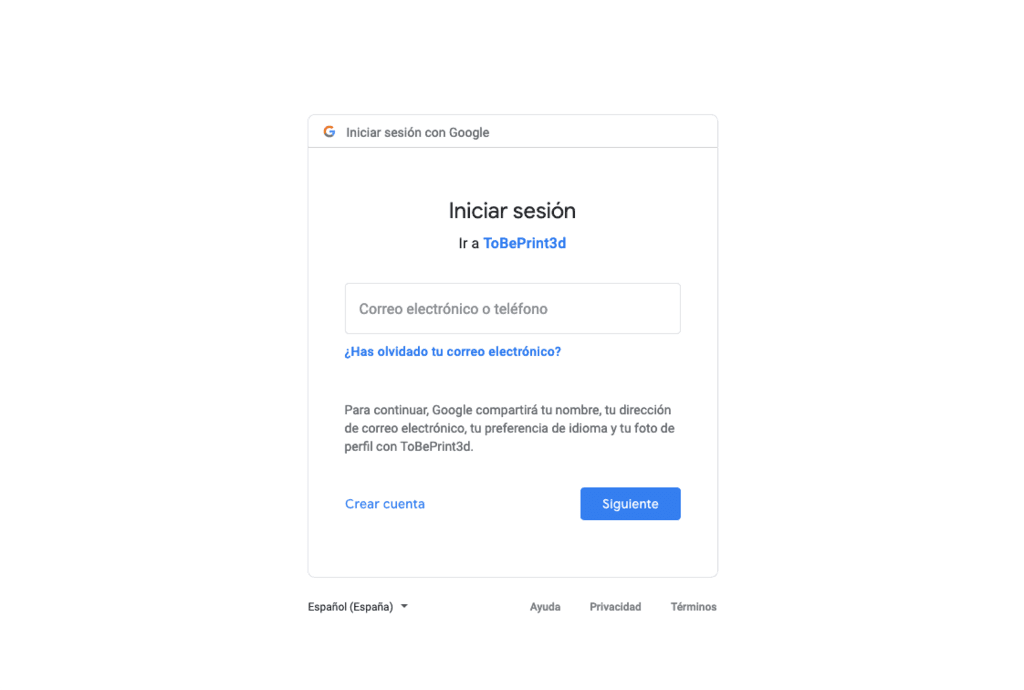This screenshot has height=690, width=1024.
Task: Click the large "Iniciar sesión" heading
Action: click(512, 211)
